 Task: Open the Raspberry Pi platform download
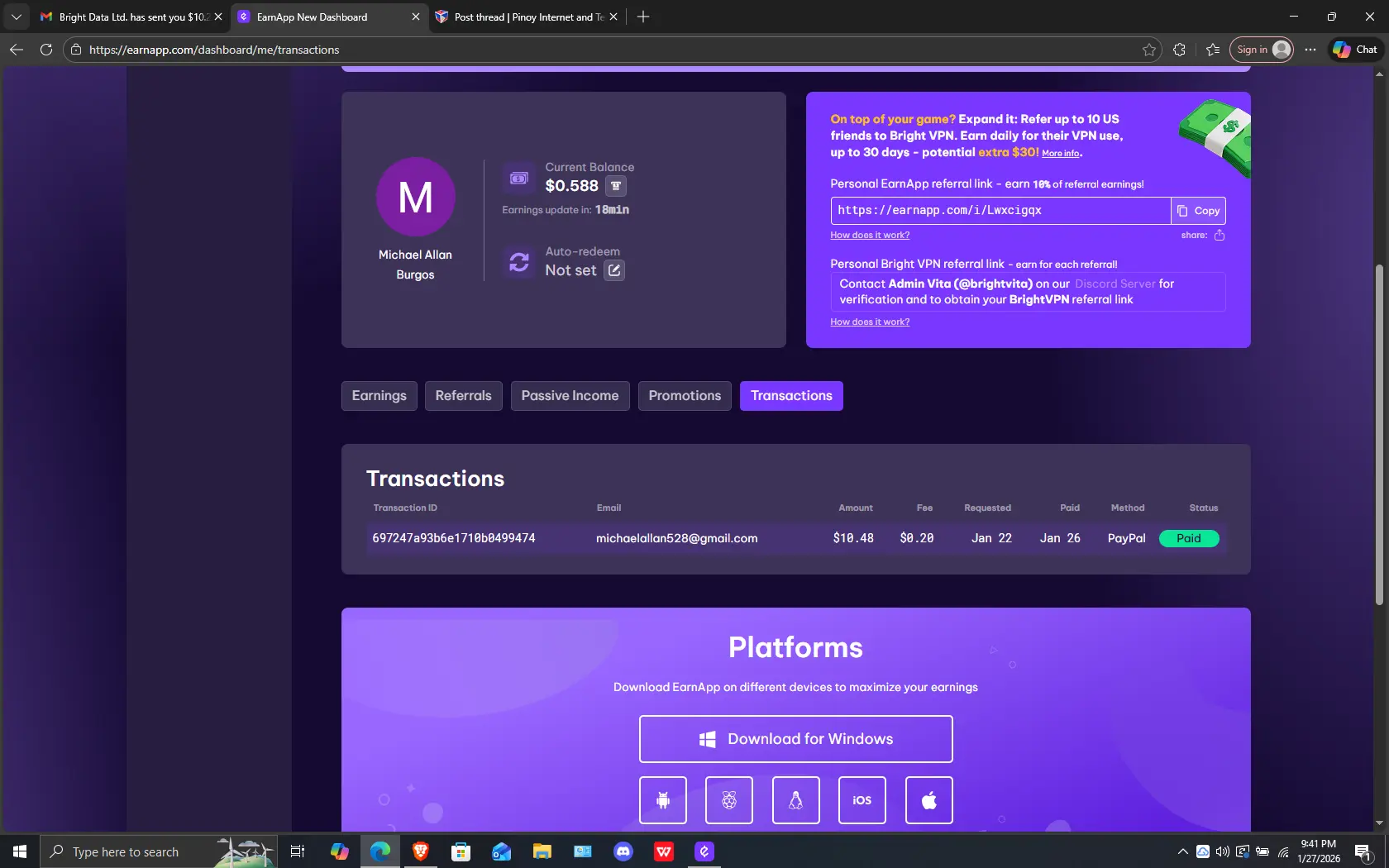(729, 800)
